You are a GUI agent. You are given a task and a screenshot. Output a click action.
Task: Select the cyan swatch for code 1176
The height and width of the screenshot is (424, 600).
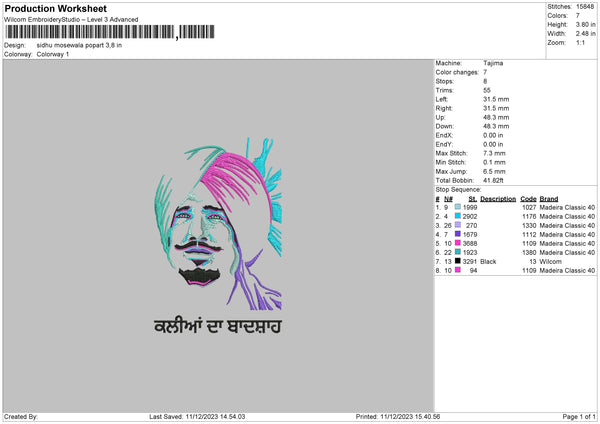(x=458, y=216)
